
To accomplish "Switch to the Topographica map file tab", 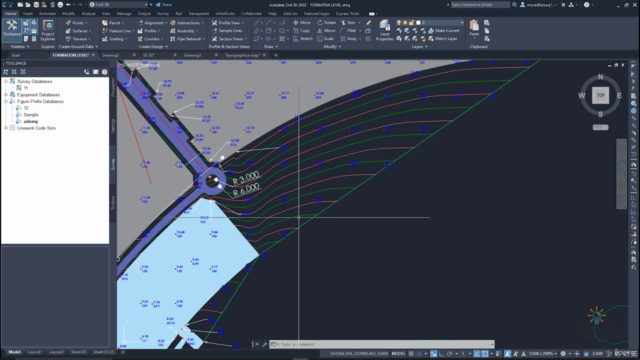I will click(x=242, y=55).
